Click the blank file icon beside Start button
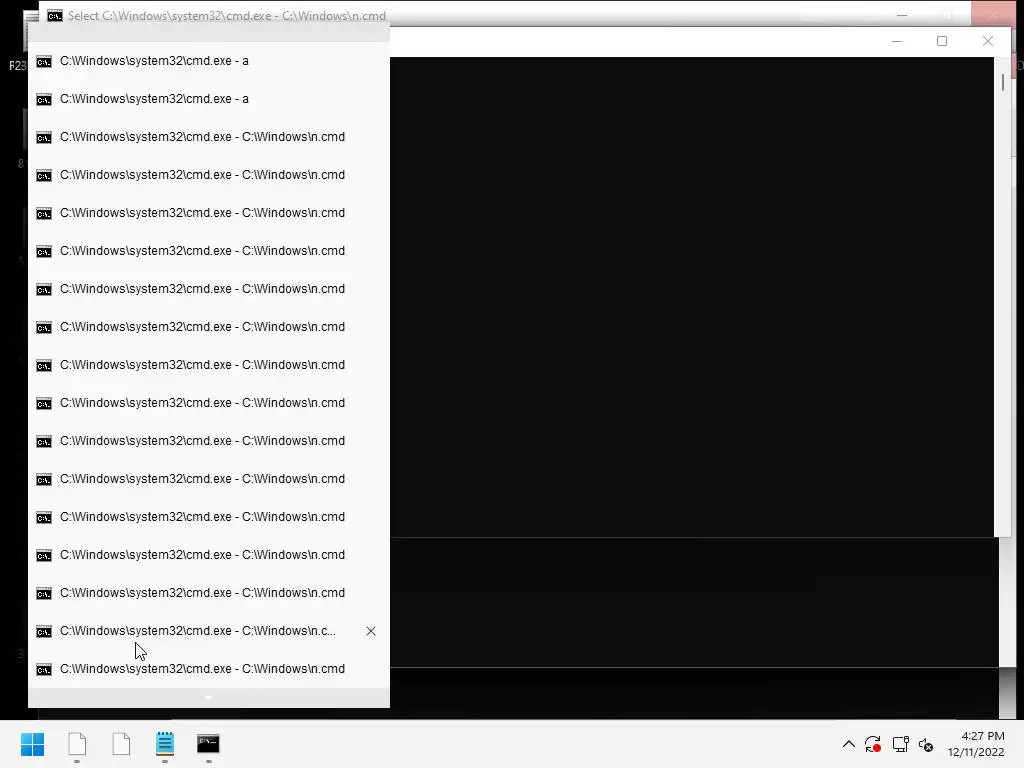1024x768 pixels. click(x=77, y=744)
